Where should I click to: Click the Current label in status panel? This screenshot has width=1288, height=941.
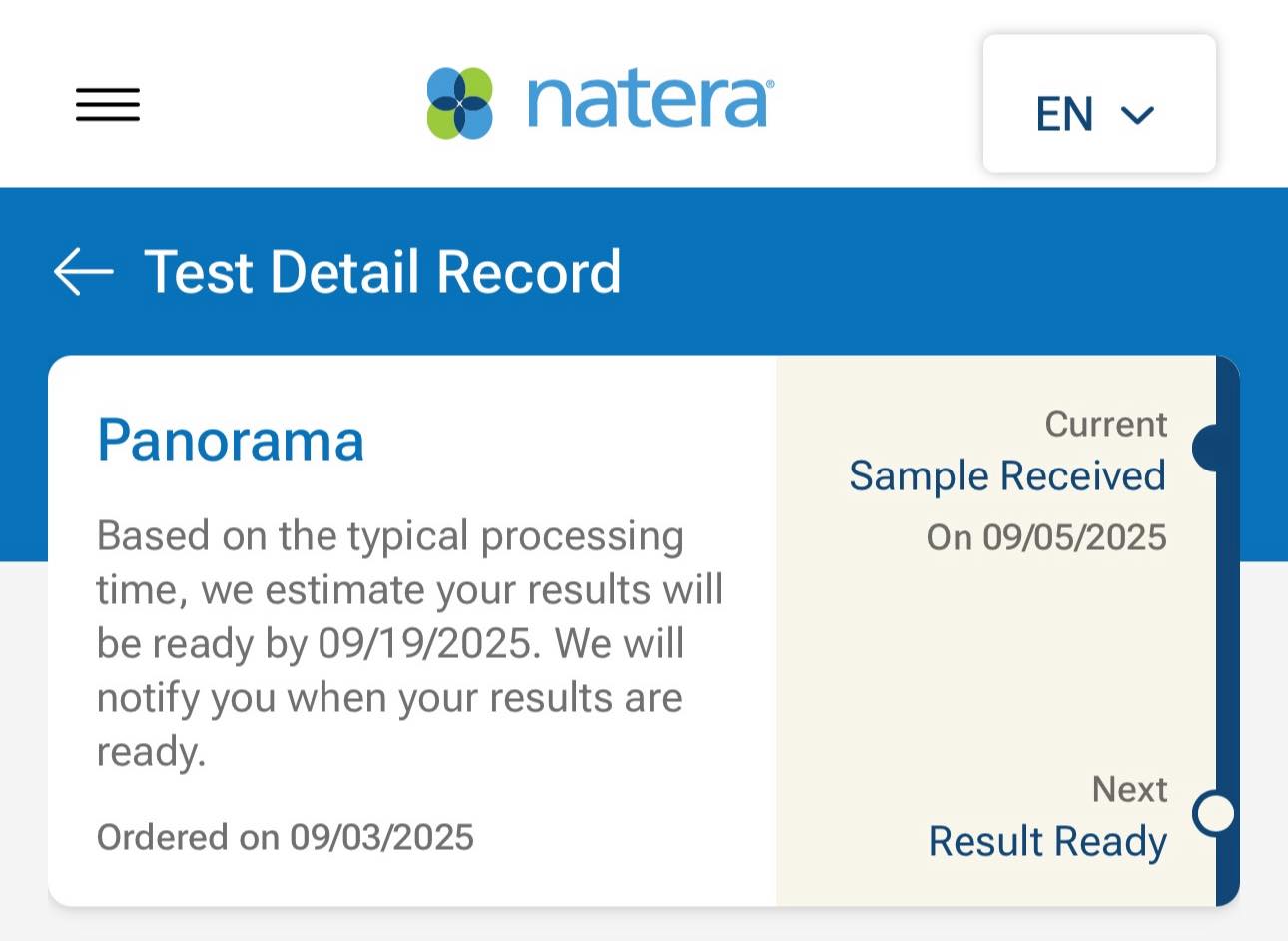point(1106,424)
